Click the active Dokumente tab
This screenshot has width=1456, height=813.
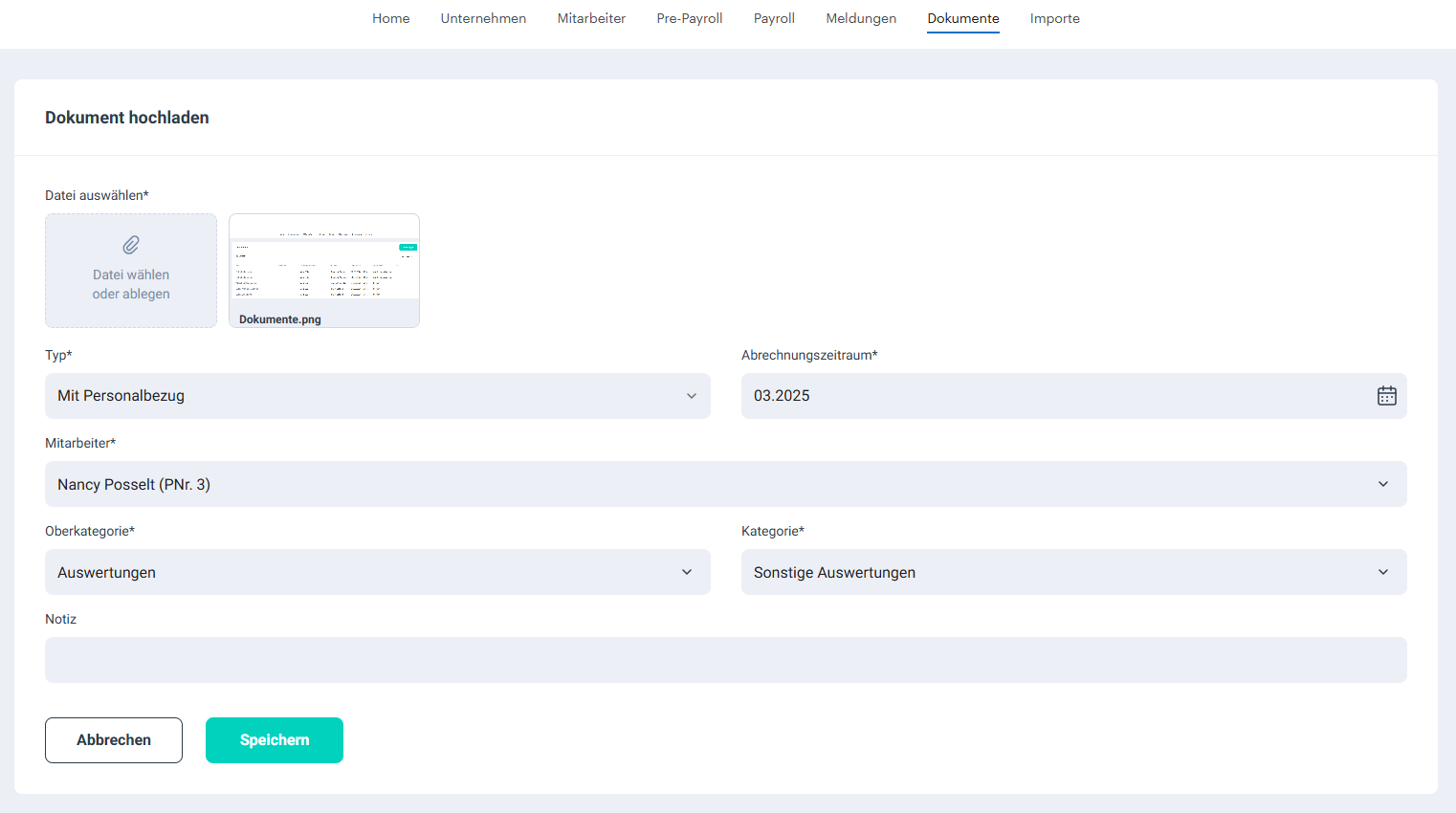962,18
